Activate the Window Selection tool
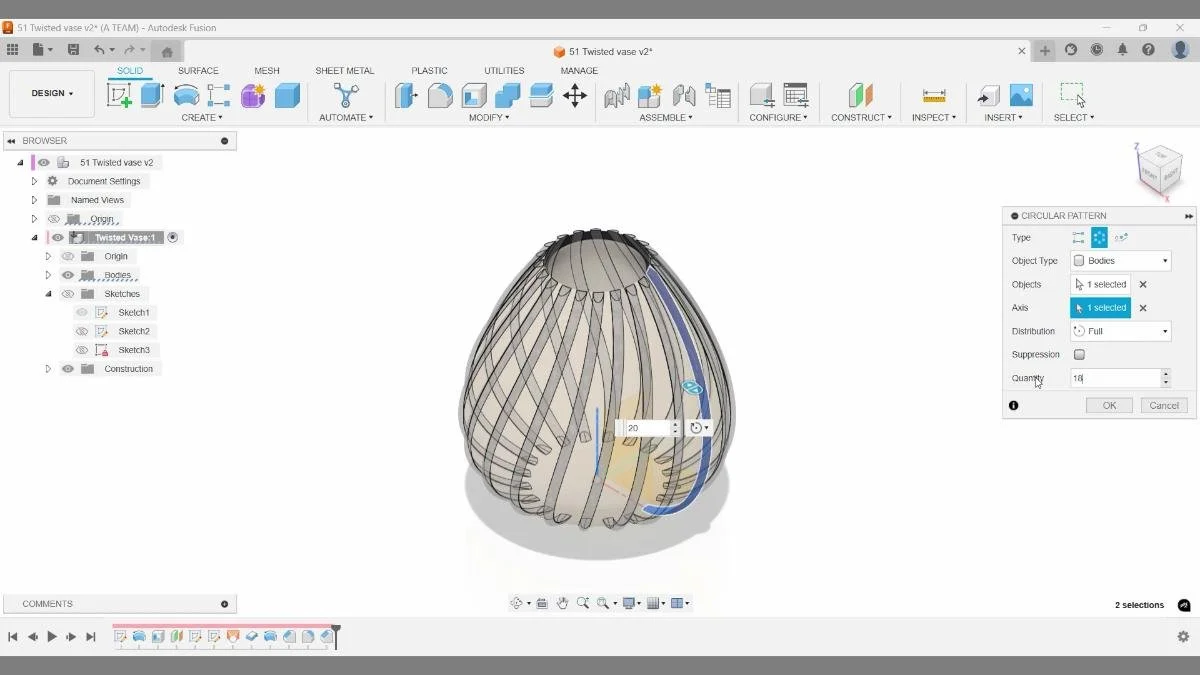 coord(1073,95)
